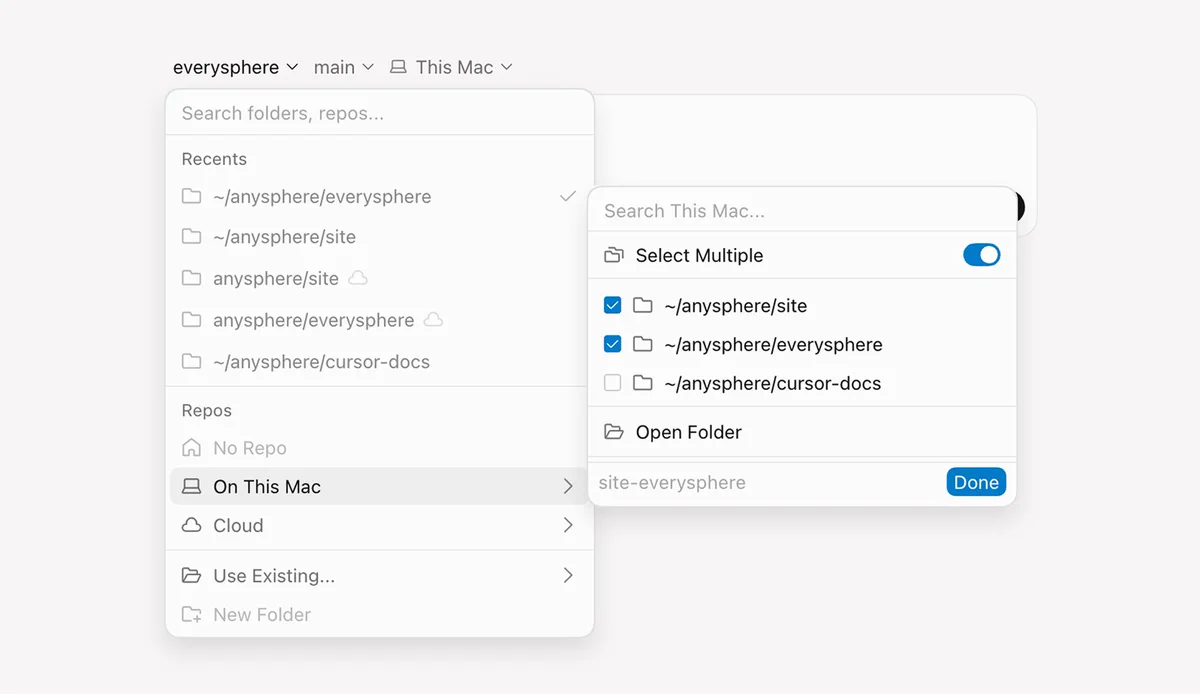Select cloud repo anysphere/site
The height and width of the screenshot is (694, 1200).
[380, 279]
